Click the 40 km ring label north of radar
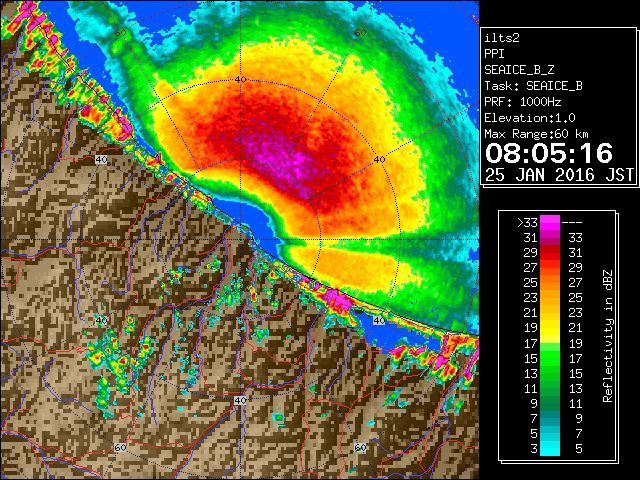The height and width of the screenshot is (480, 640). (240, 80)
